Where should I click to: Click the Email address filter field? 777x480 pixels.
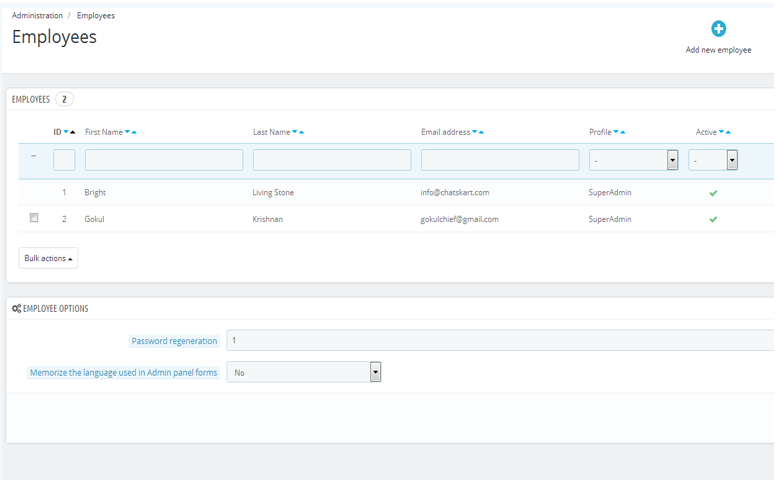point(500,160)
